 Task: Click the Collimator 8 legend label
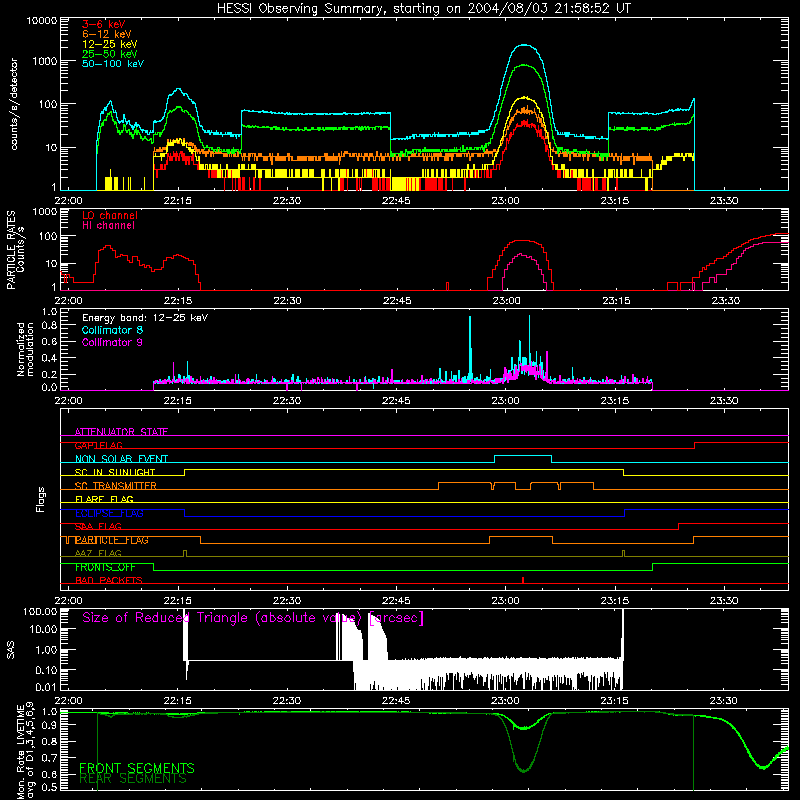tap(112, 330)
